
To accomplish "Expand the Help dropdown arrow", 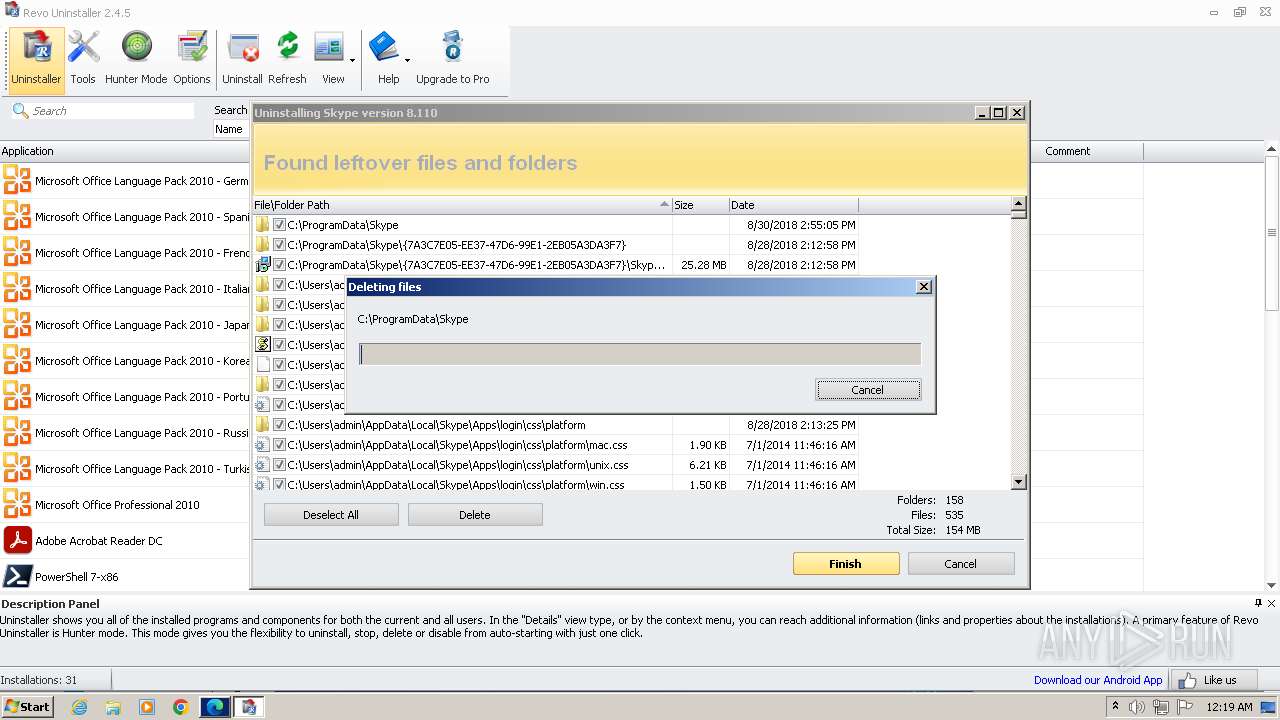I will pyautogui.click(x=407, y=60).
